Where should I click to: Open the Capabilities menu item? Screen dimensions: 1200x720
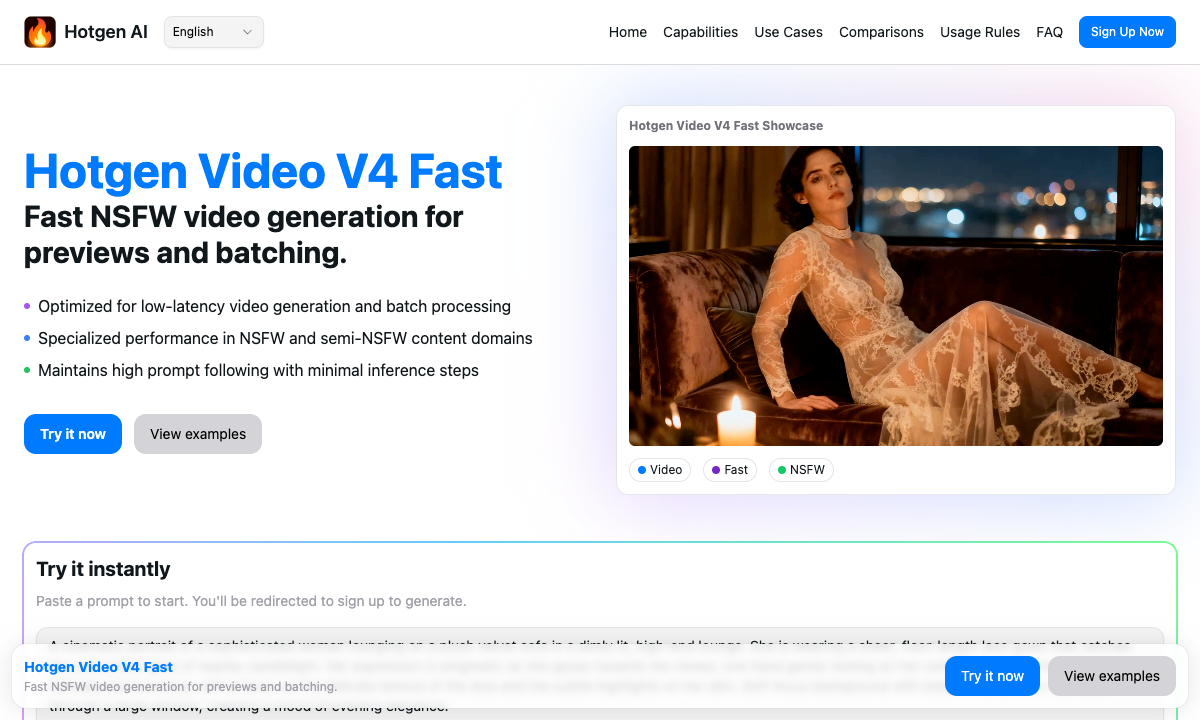(700, 31)
